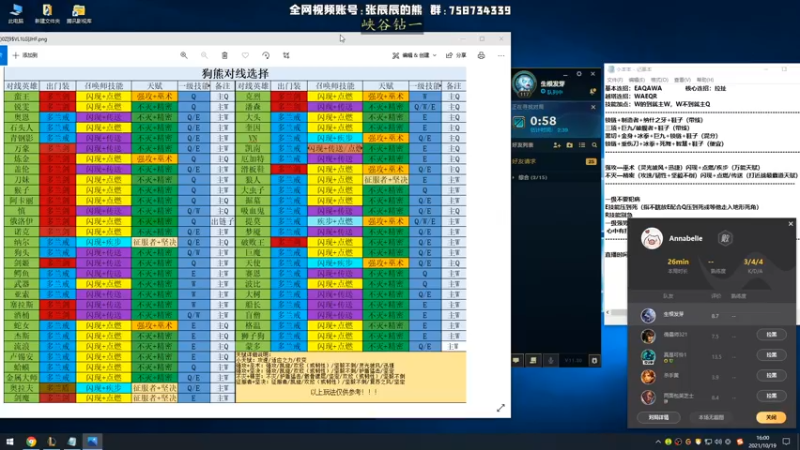This screenshot has width=800, height=450.
Task: Open the Windows notification center
Action: tap(786, 442)
